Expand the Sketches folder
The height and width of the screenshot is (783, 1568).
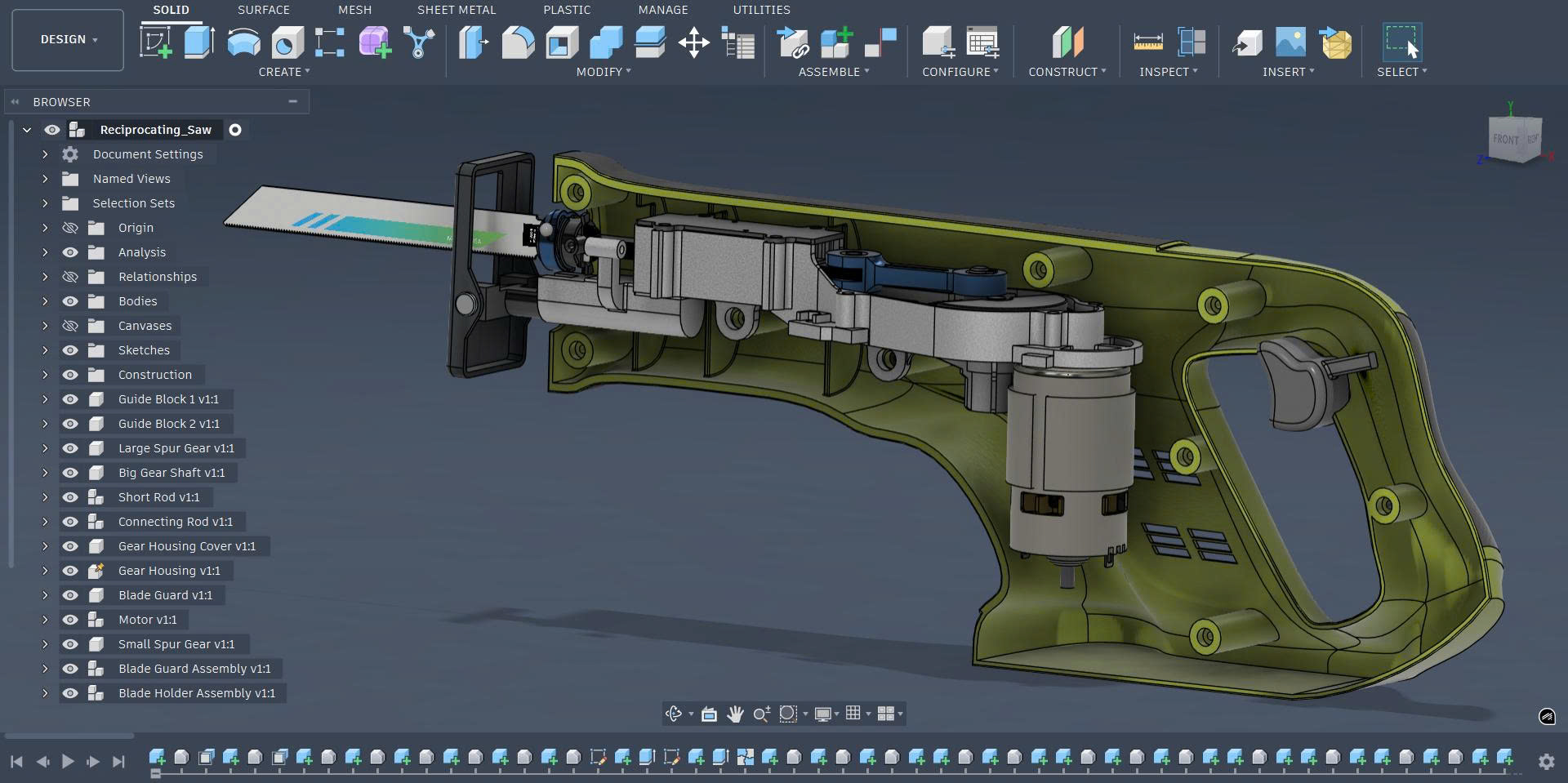tap(45, 350)
